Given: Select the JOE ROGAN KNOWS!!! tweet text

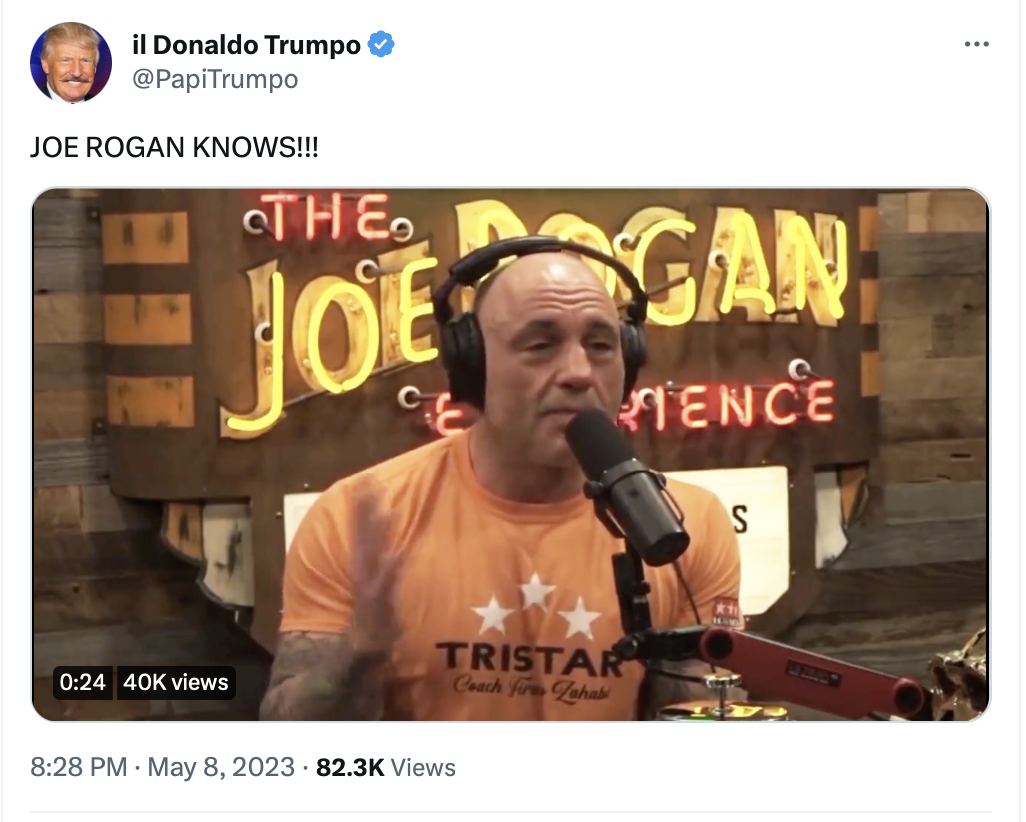Looking at the screenshot, I should coord(174,147).
